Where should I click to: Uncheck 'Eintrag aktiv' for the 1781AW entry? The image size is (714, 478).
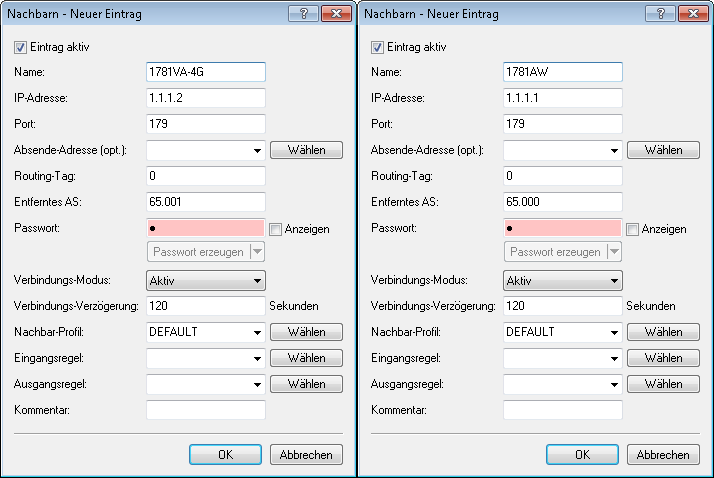click(378, 47)
